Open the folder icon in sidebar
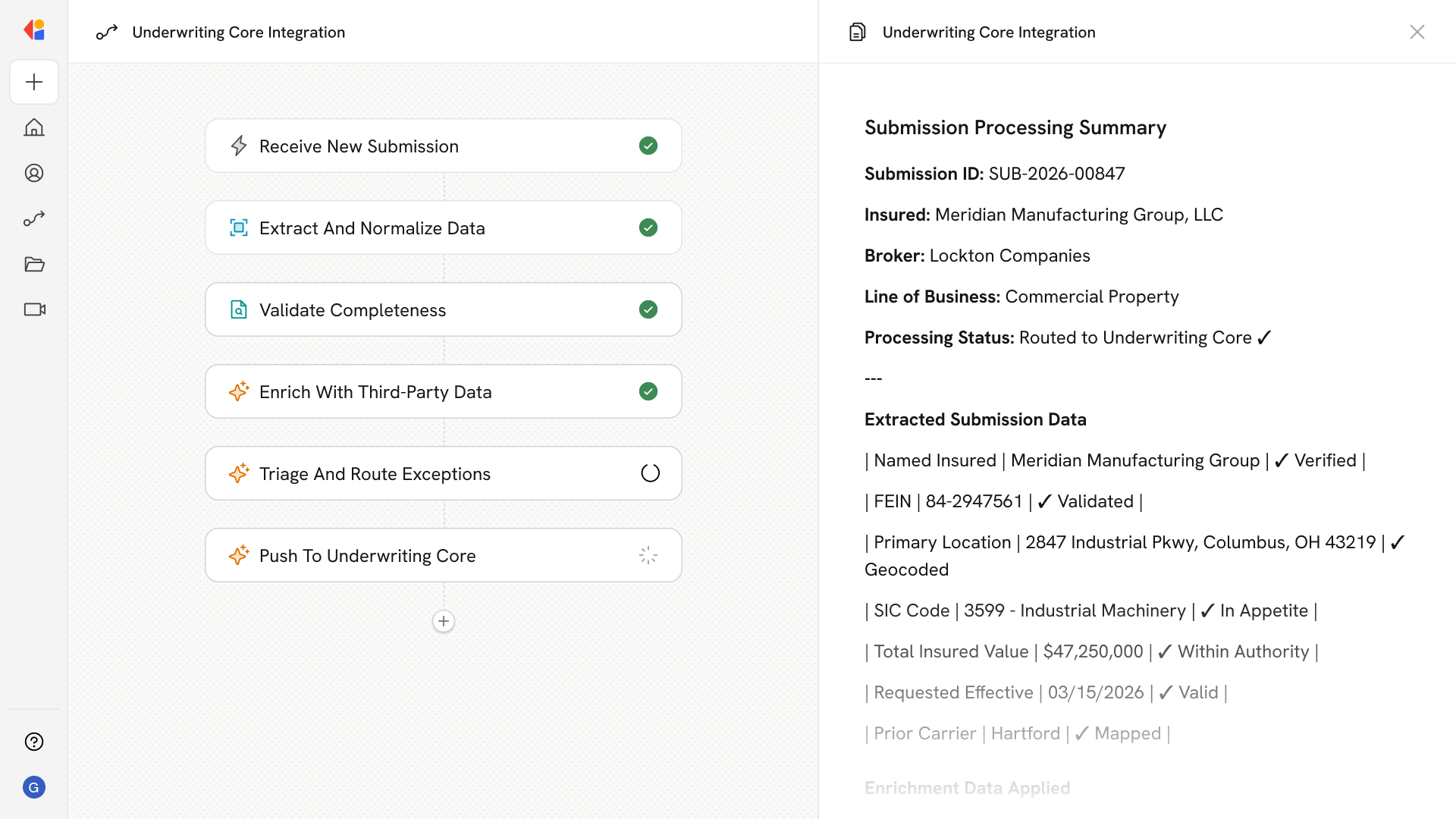 [x=34, y=264]
